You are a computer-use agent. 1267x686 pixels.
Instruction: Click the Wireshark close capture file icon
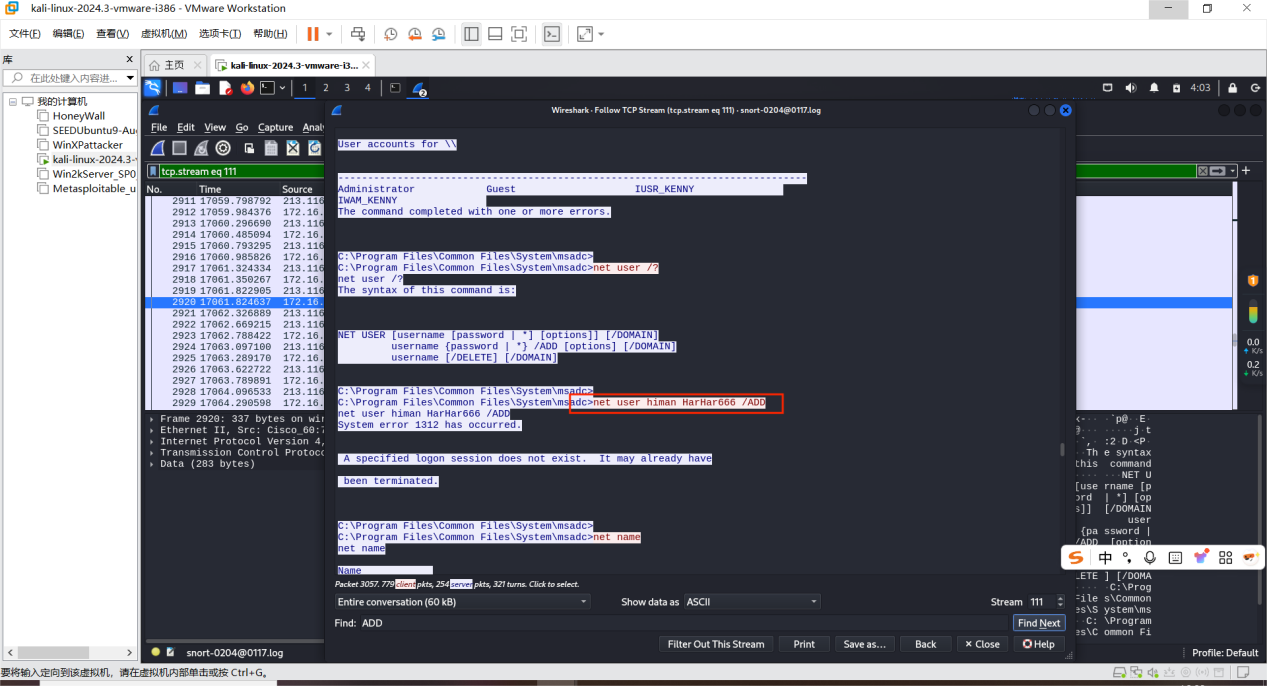point(293,148)
